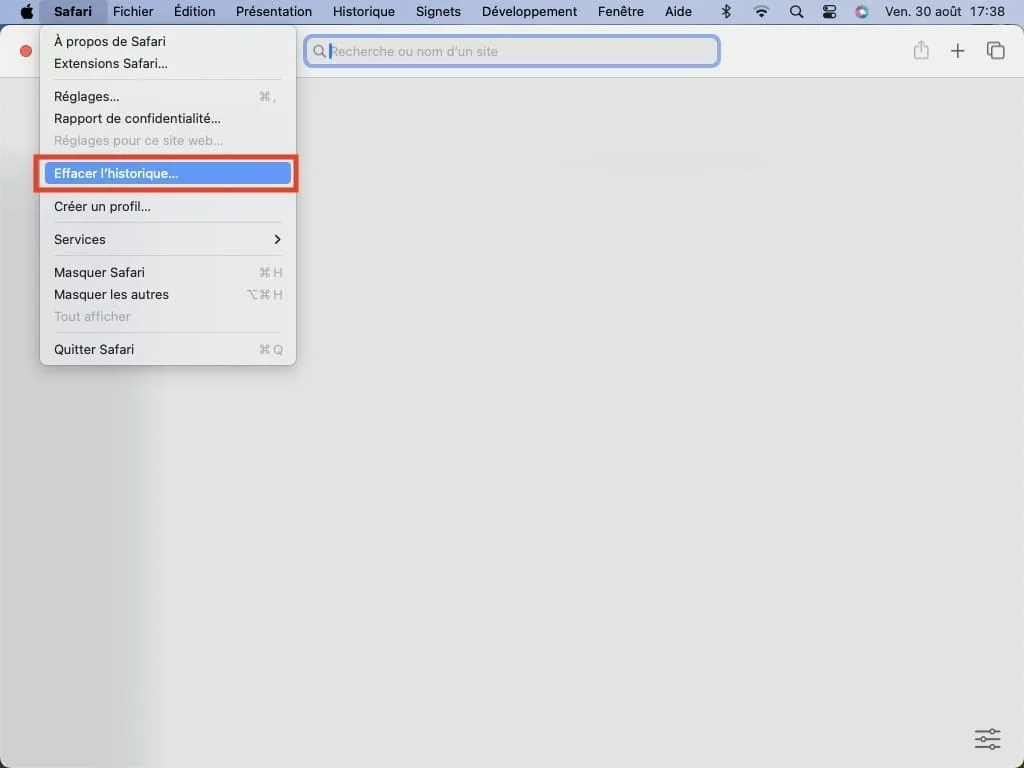Expand the Services submenu
This screenshot has width=1024, height=768.
(167, 240)
